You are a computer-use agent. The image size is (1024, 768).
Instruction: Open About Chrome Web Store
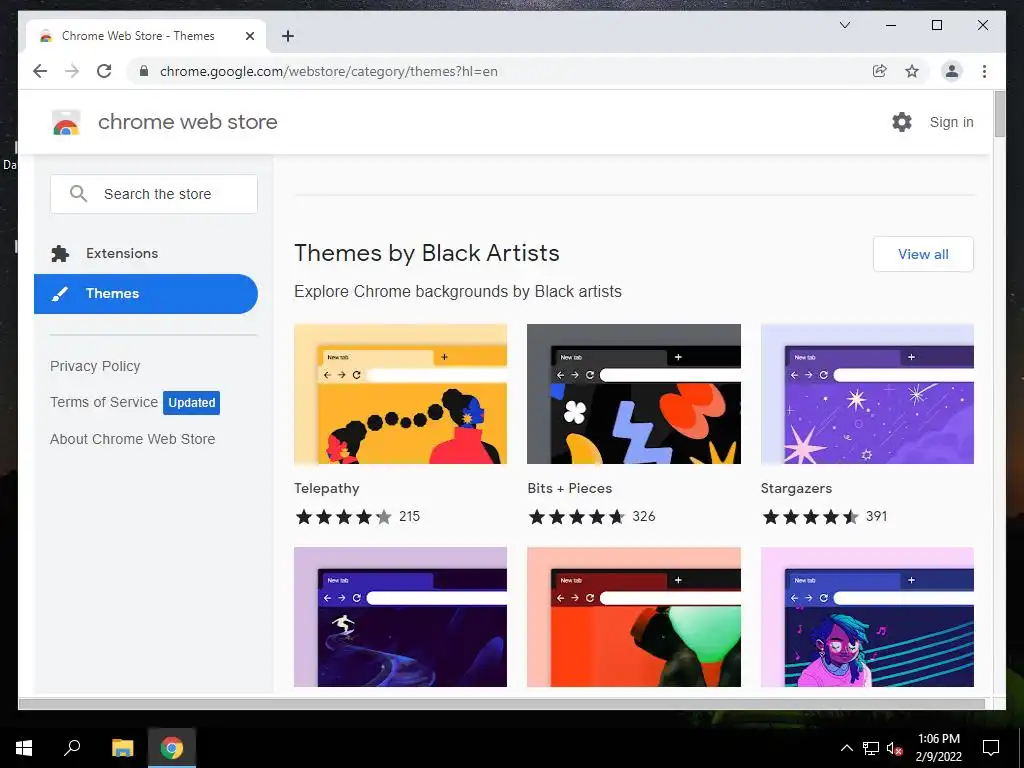coord(133,440)
